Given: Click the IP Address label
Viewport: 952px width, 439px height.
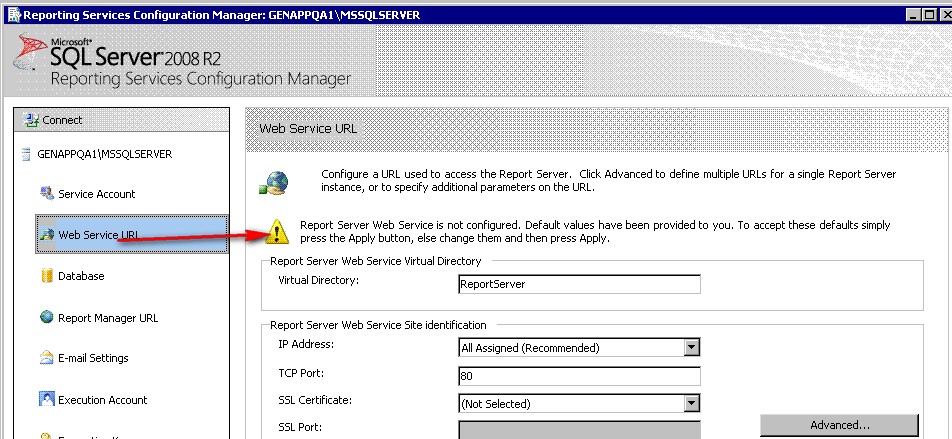Looking at the screenshot, I should click(306, 344).
